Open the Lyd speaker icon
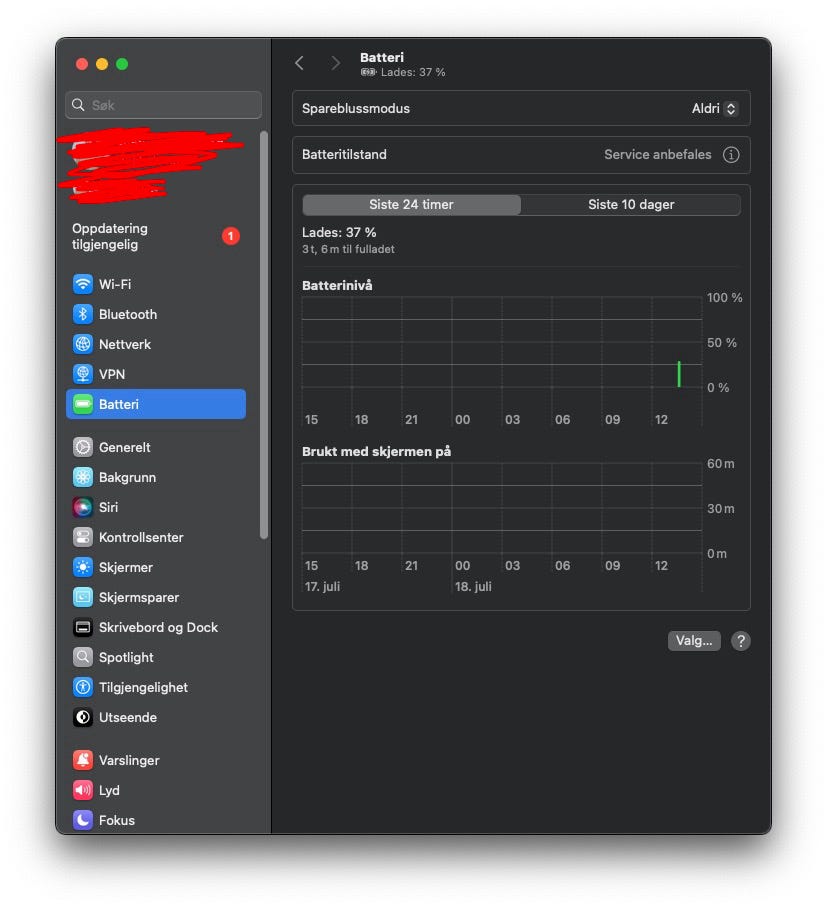Viewport: 827px width, 908px height. (x=83, y=790)
